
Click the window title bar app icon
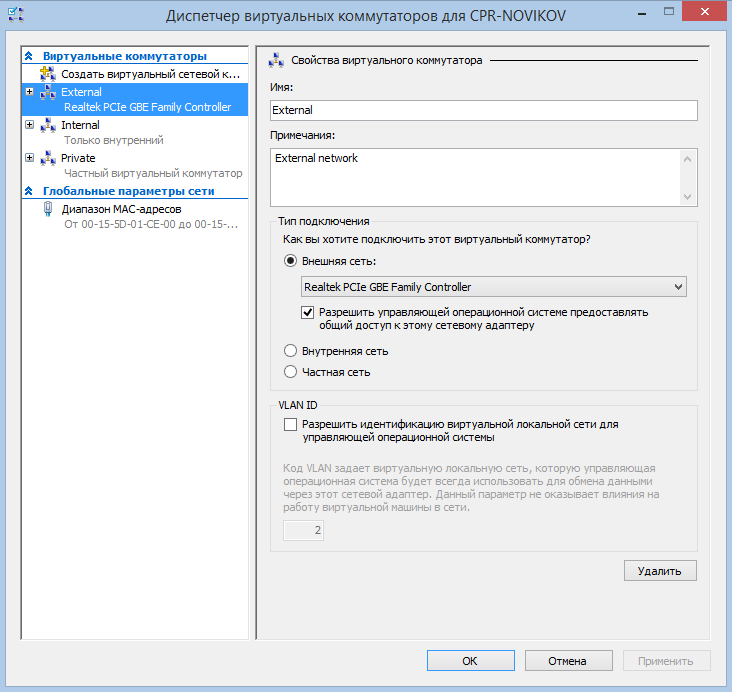click(x=15, y=15)
